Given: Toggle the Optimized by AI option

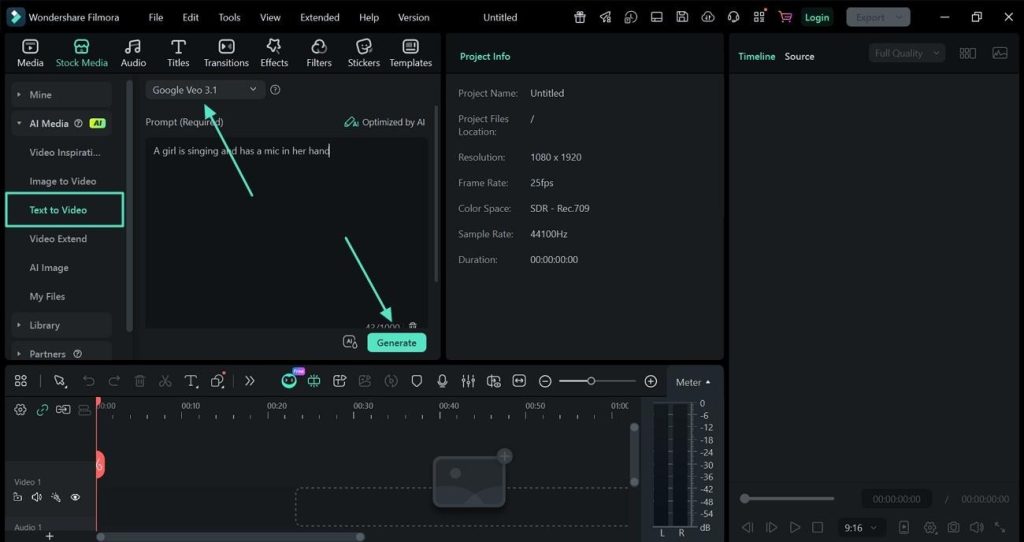Looking at the screenshot, I should (x=385, y=122).
